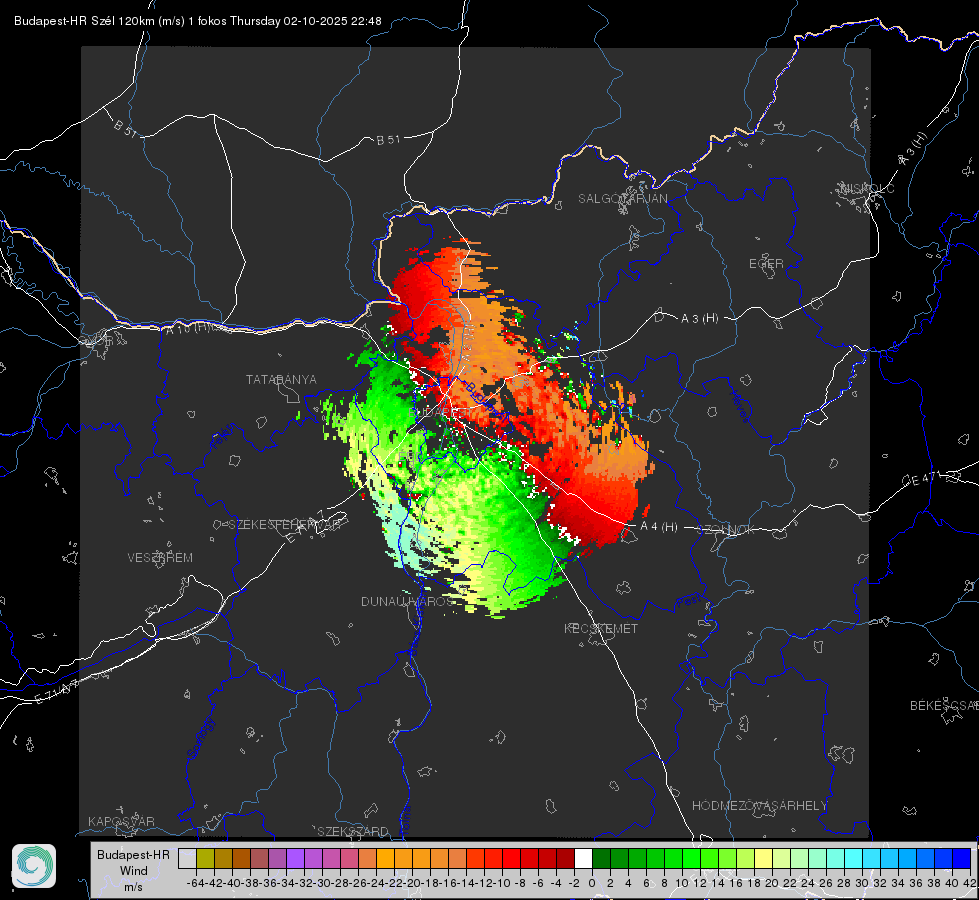Click the white legend swatch between -2 and 0
The width and height of the screenshot is (979, 900).
coord(583,858)
